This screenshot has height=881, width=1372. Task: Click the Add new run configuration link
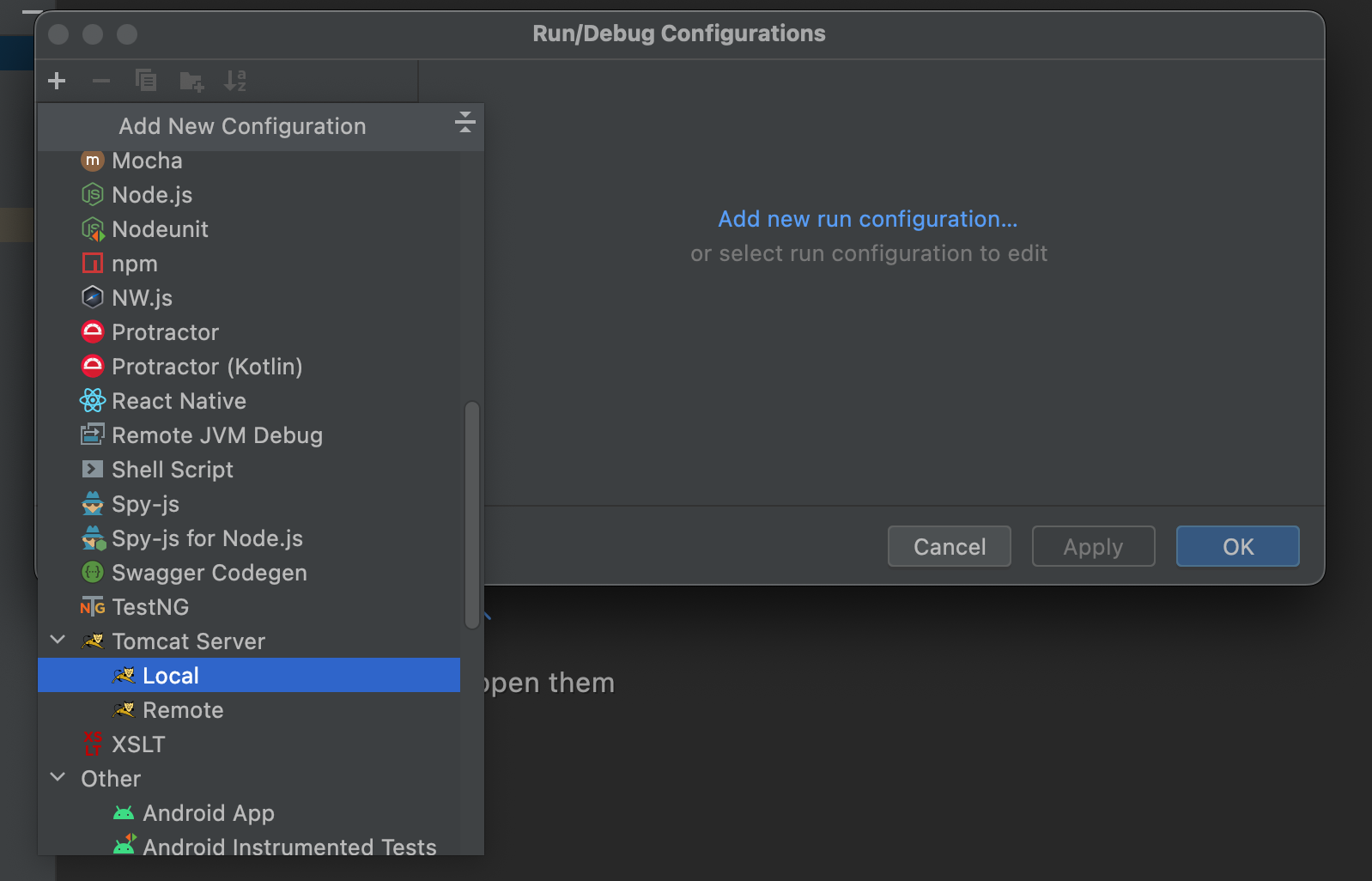(x=868, y=219)
